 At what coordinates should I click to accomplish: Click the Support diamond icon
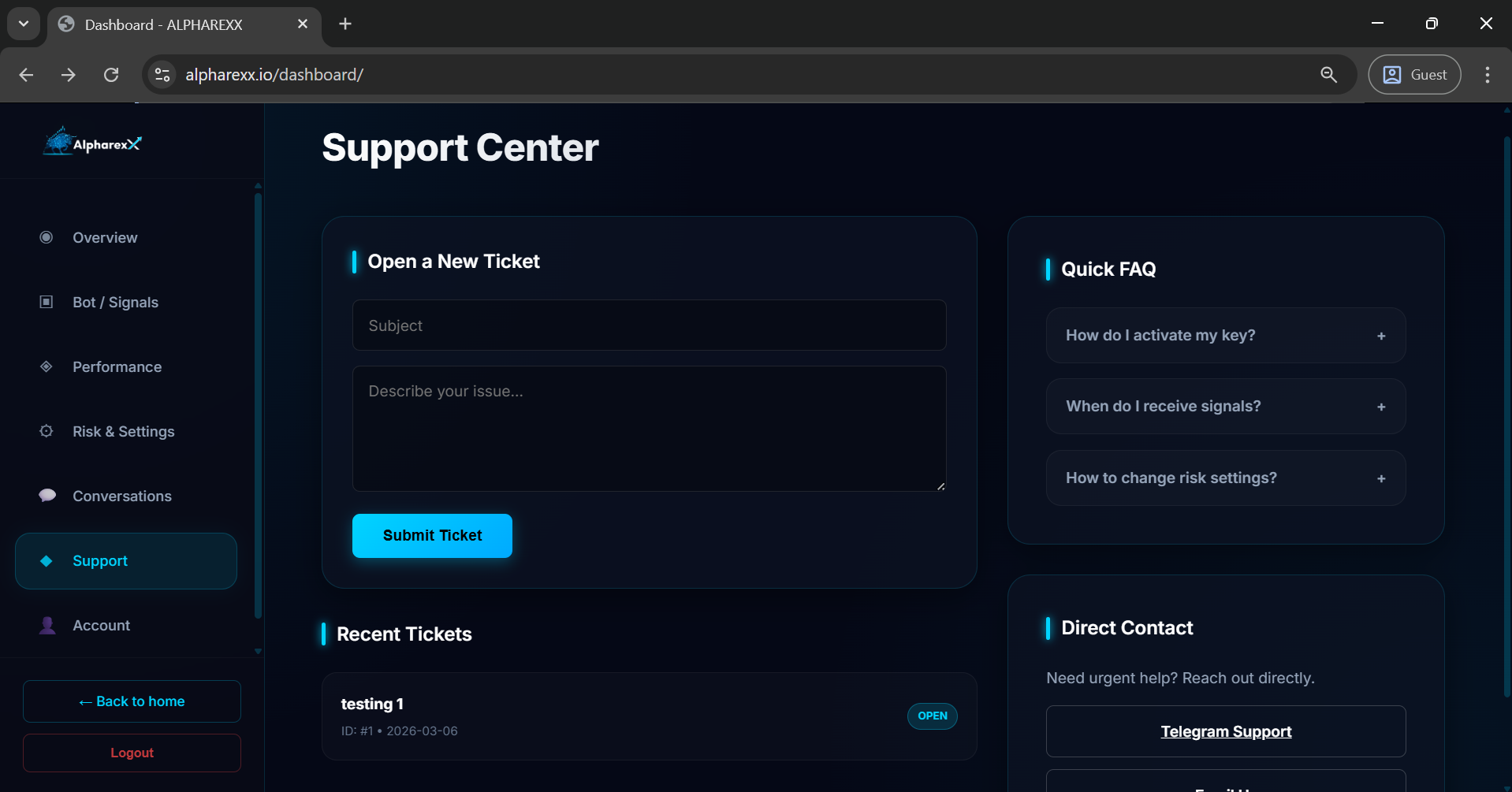tap(47, 560)
